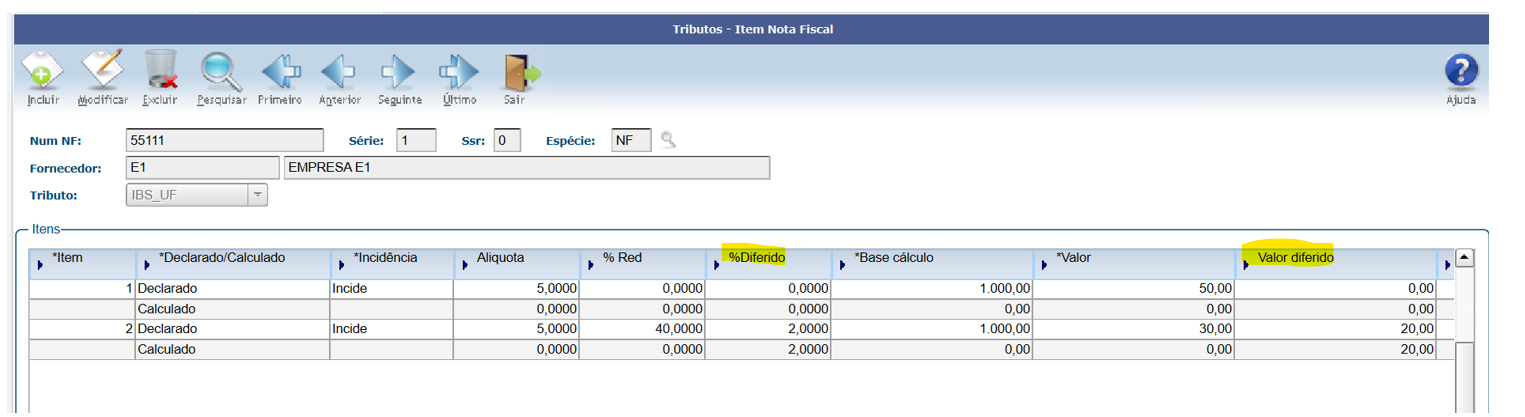Sort by %Diferido column header
Screen dimensions: 1525x417
(768, 264)
